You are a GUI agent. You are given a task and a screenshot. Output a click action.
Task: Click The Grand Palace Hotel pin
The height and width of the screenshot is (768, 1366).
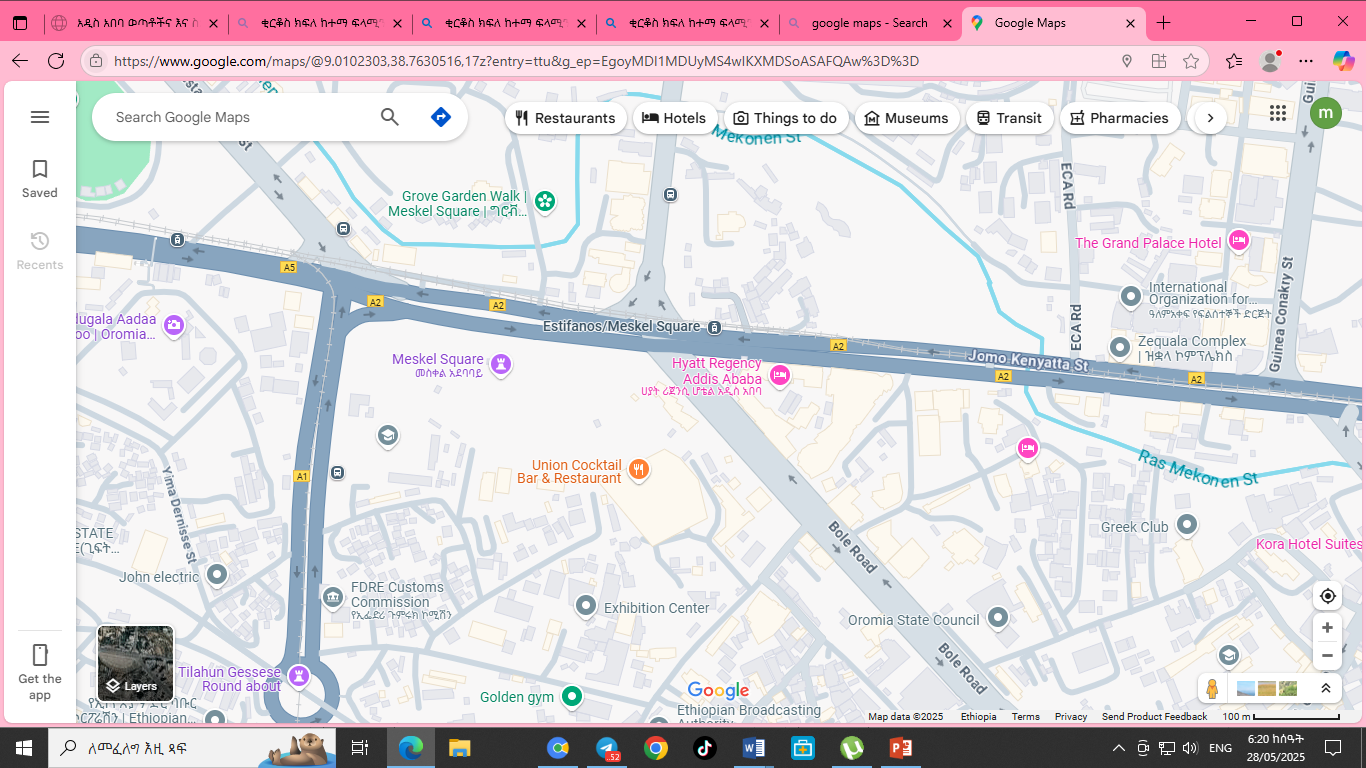point(1239,241)
